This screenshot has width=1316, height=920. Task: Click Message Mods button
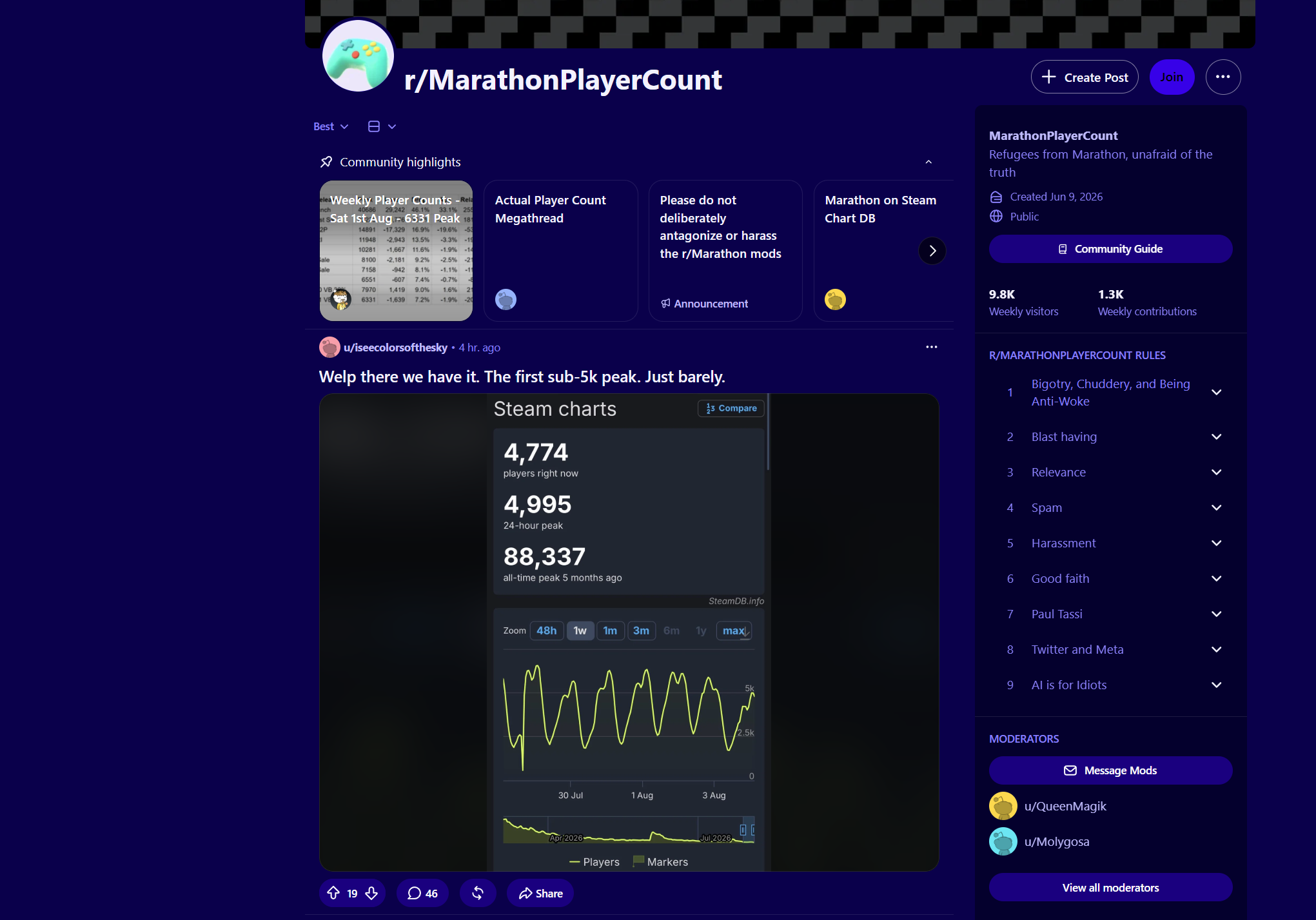(1110, 770)
